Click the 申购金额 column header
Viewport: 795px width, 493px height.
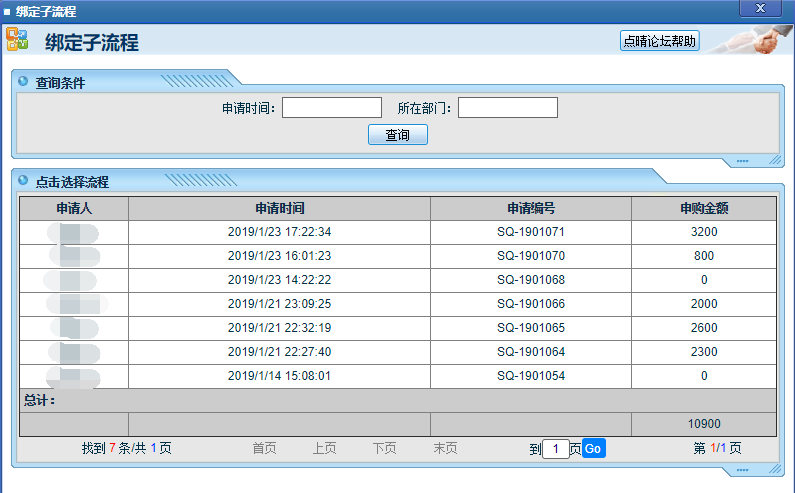pos(703,209)
